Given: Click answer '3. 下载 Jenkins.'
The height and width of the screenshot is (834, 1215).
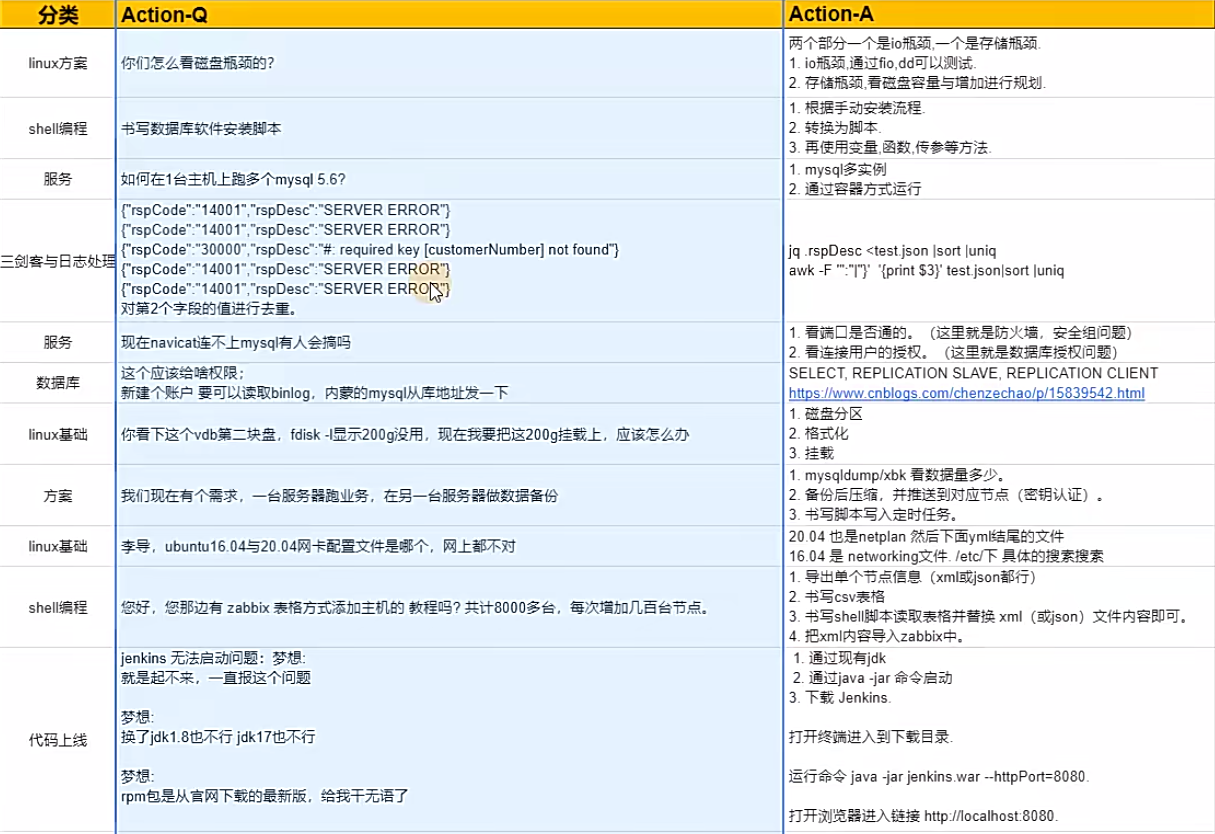Looking at the screenshot, I should point(841,697).
